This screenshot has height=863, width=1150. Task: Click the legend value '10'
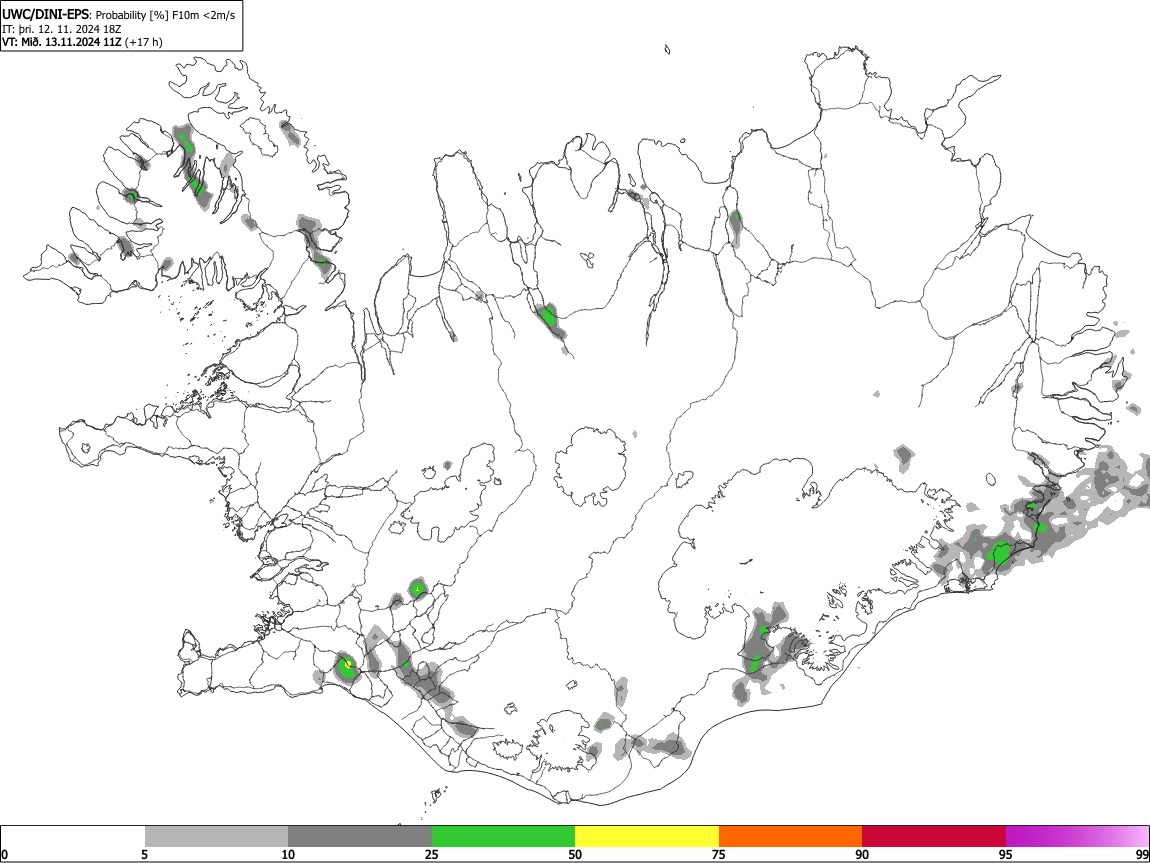click(288, 854)
